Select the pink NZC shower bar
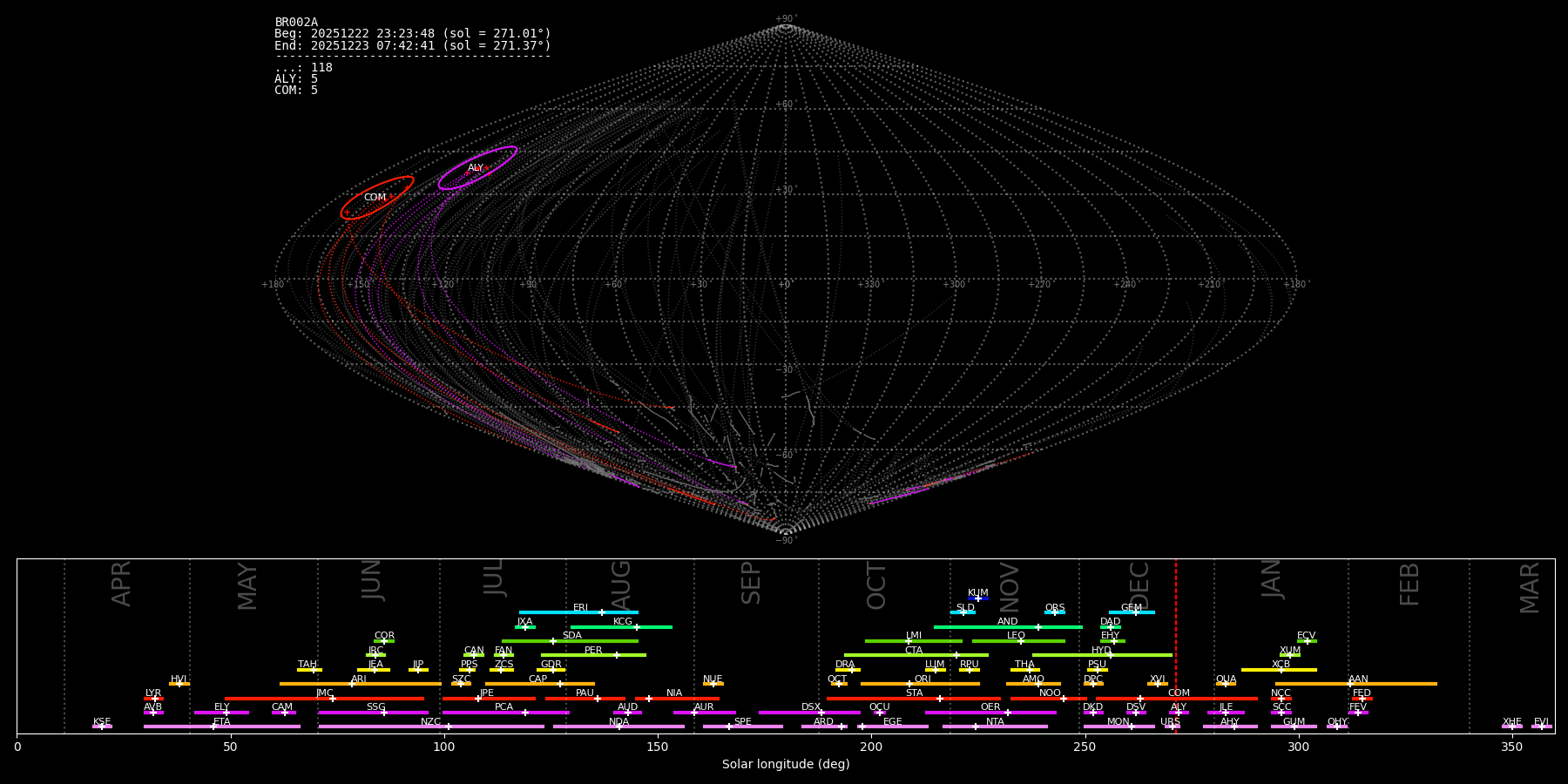This screenshot has height=784, width=1568. [x=431, y=727]
